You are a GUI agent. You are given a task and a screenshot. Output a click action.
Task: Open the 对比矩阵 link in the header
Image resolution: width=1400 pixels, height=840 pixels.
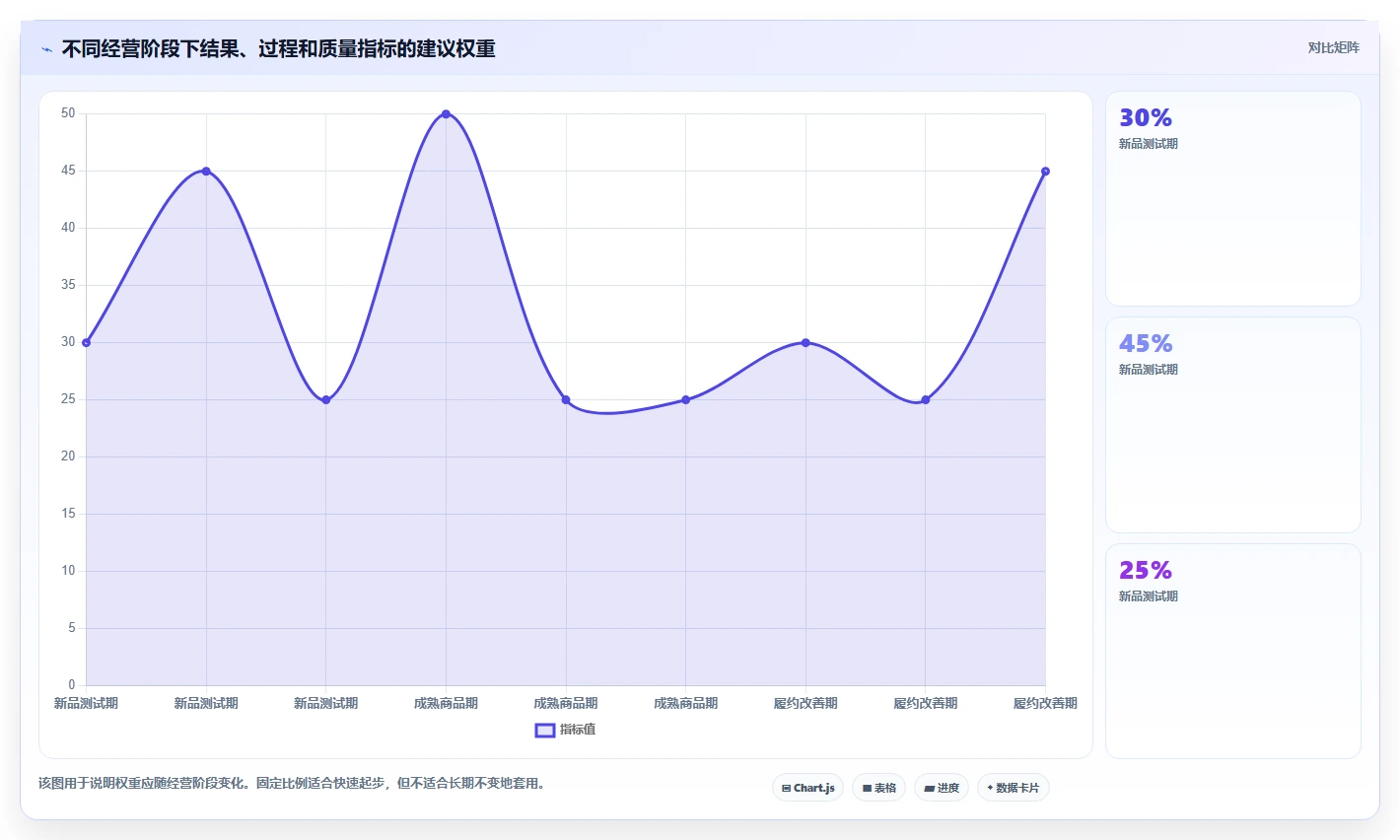(1333, 48)
